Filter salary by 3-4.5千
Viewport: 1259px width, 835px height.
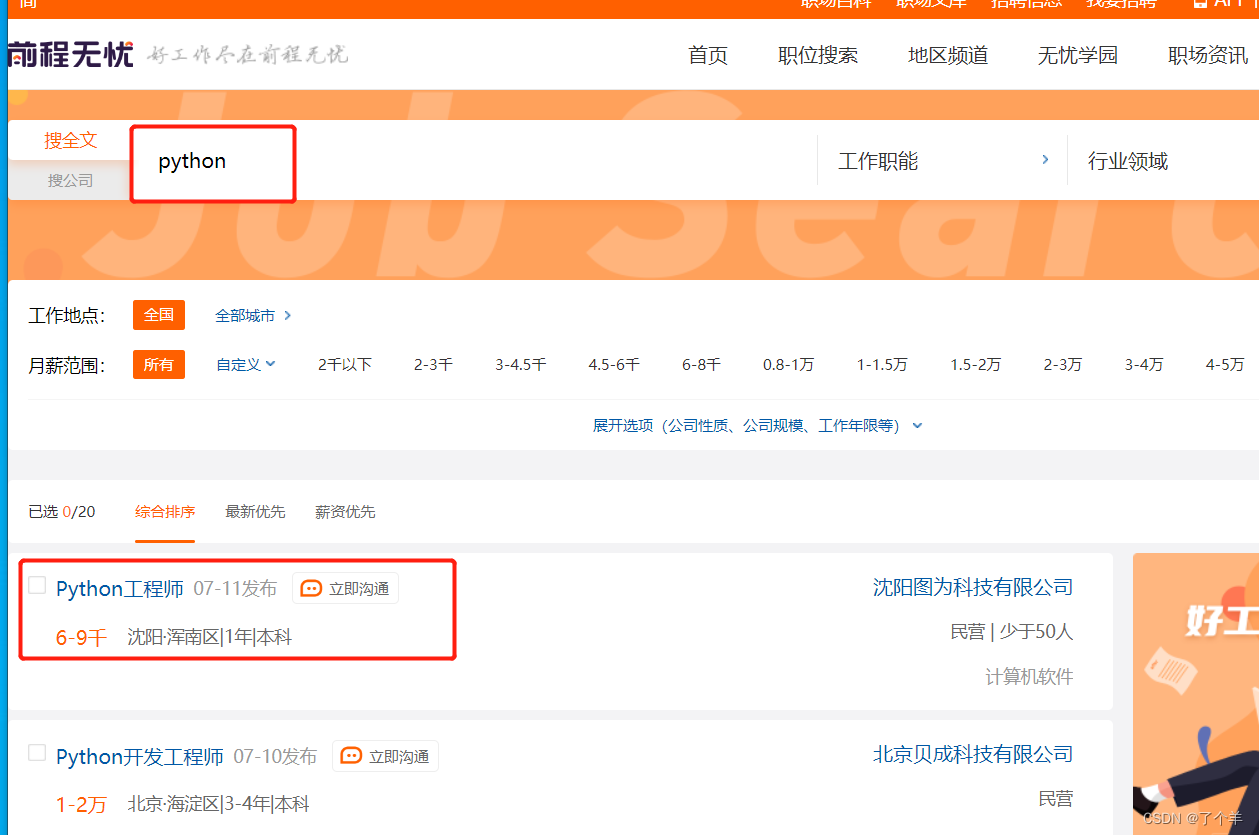click(520, 365)
